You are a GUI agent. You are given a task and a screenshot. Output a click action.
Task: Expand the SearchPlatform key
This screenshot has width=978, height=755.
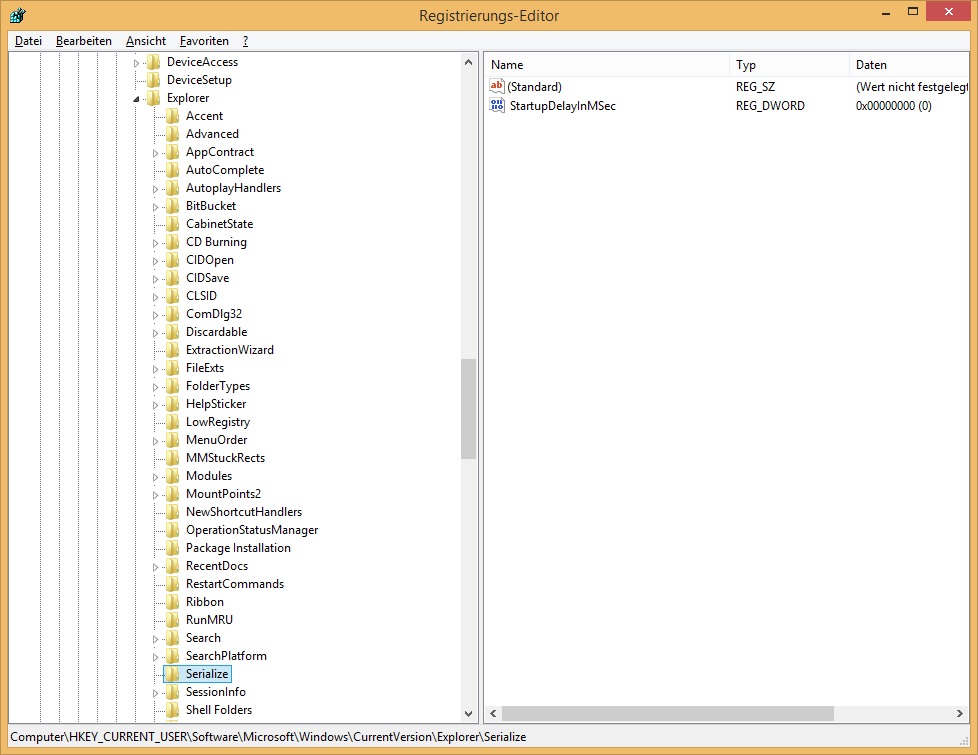click(x=155, y=656)
